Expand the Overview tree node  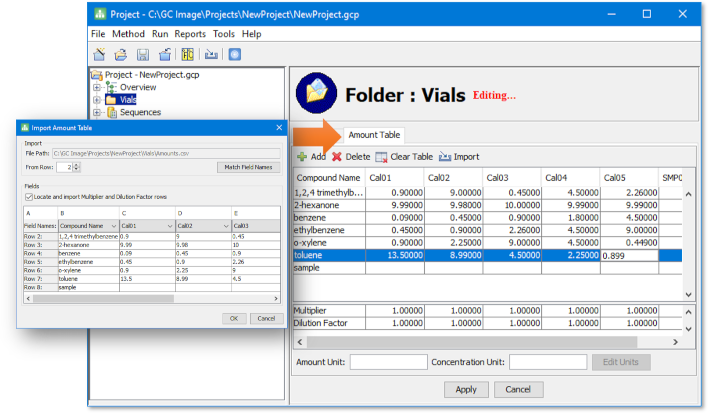tap(97, 87)
